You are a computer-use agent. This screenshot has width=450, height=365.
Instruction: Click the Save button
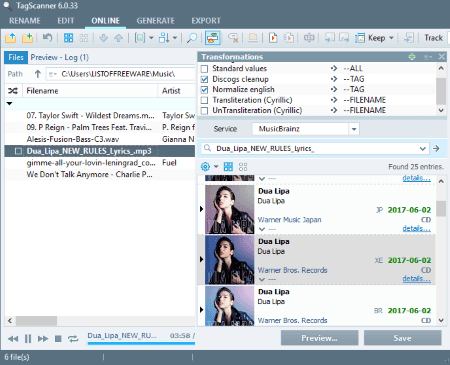[402, 338]
